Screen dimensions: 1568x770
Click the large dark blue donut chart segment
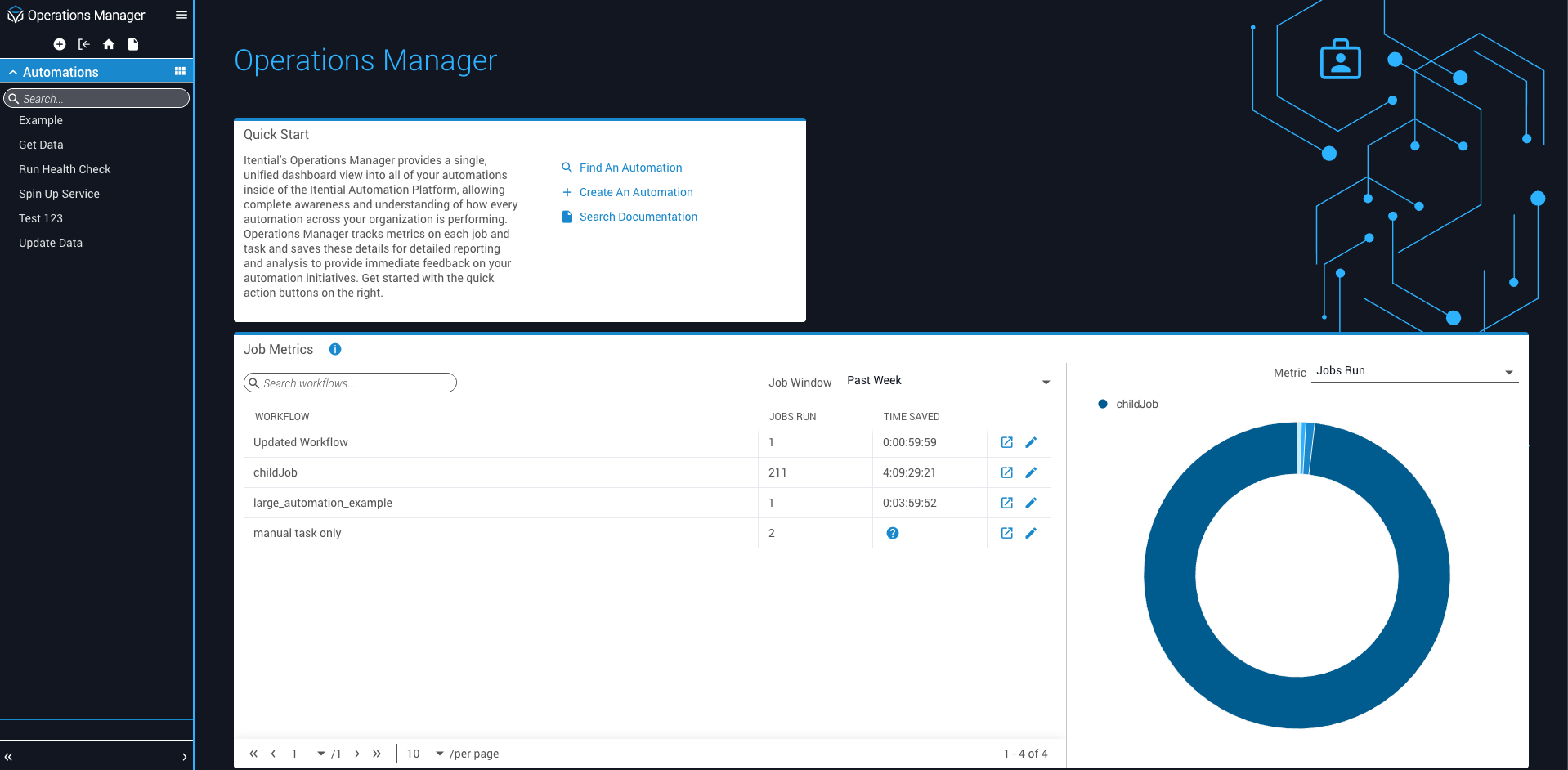click(1297, 703)
